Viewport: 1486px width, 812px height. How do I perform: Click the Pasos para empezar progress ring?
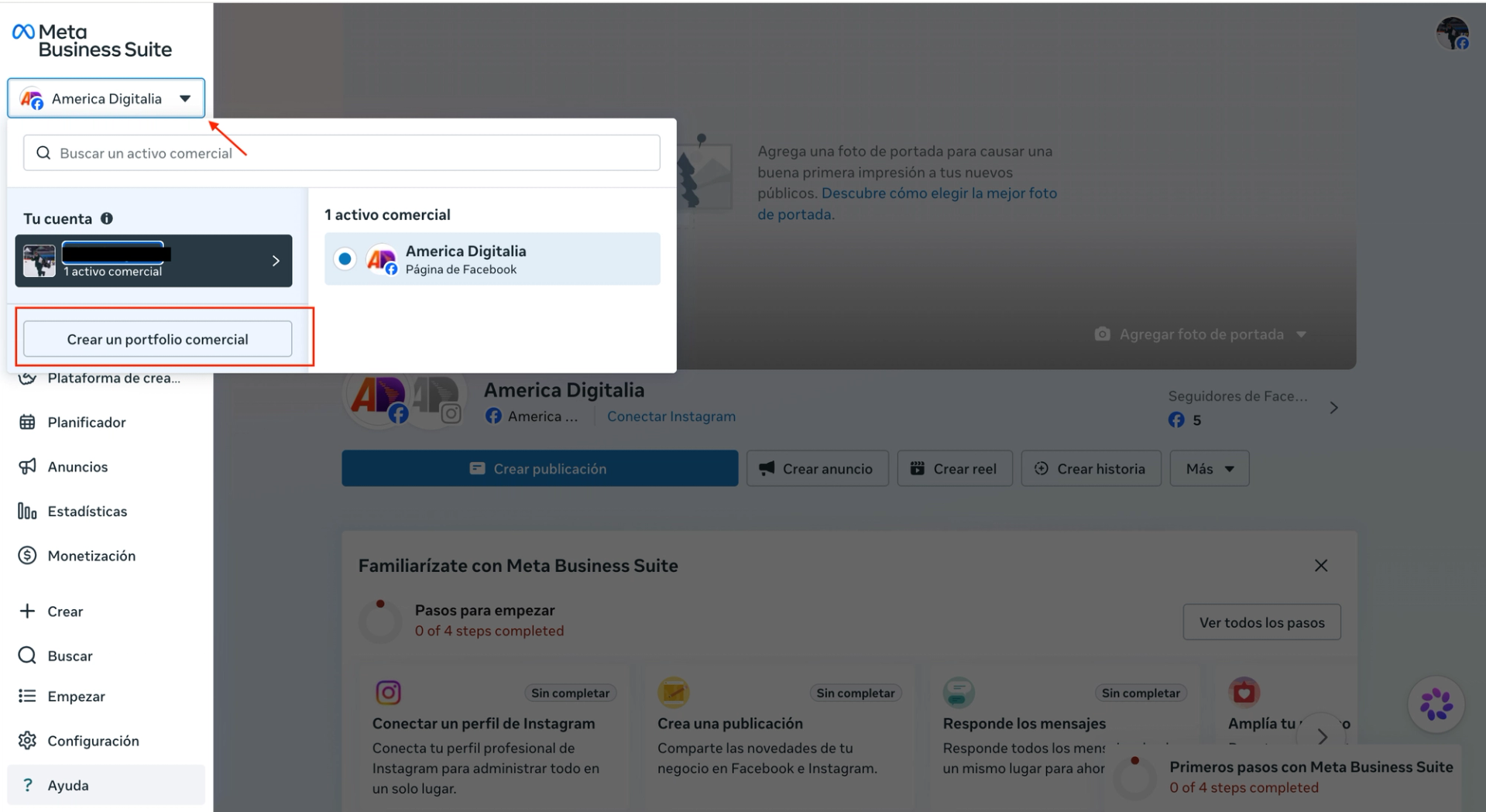click(380, 621)
